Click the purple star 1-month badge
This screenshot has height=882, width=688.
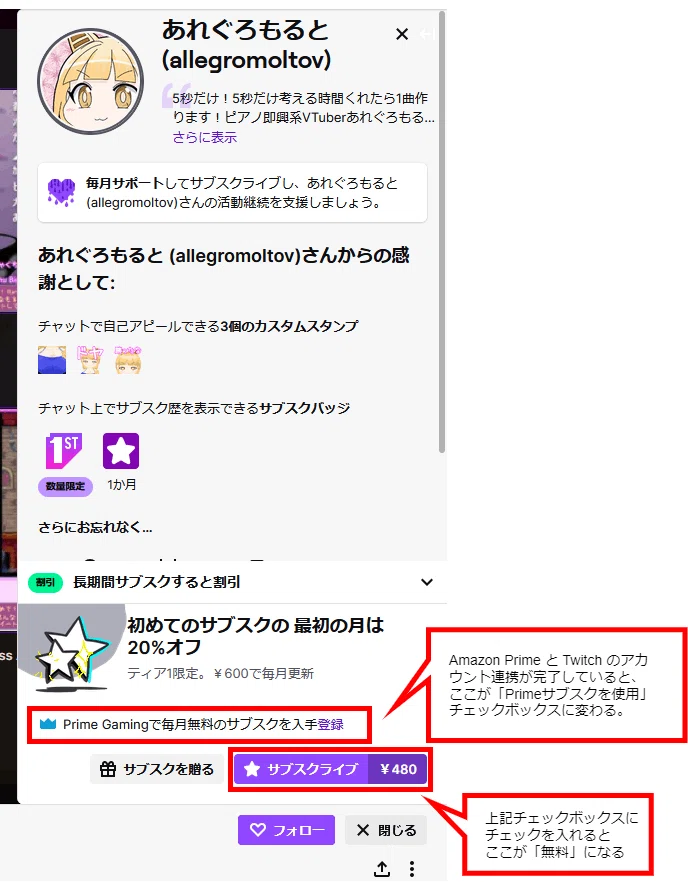tap(121, 451)
